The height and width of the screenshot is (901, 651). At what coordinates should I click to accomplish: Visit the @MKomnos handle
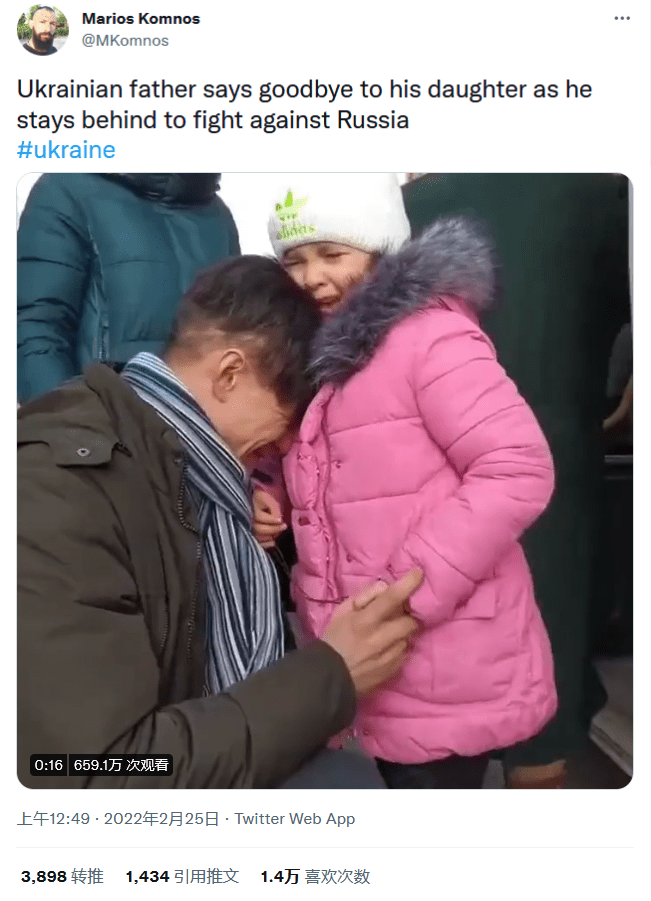click(125, 41)
